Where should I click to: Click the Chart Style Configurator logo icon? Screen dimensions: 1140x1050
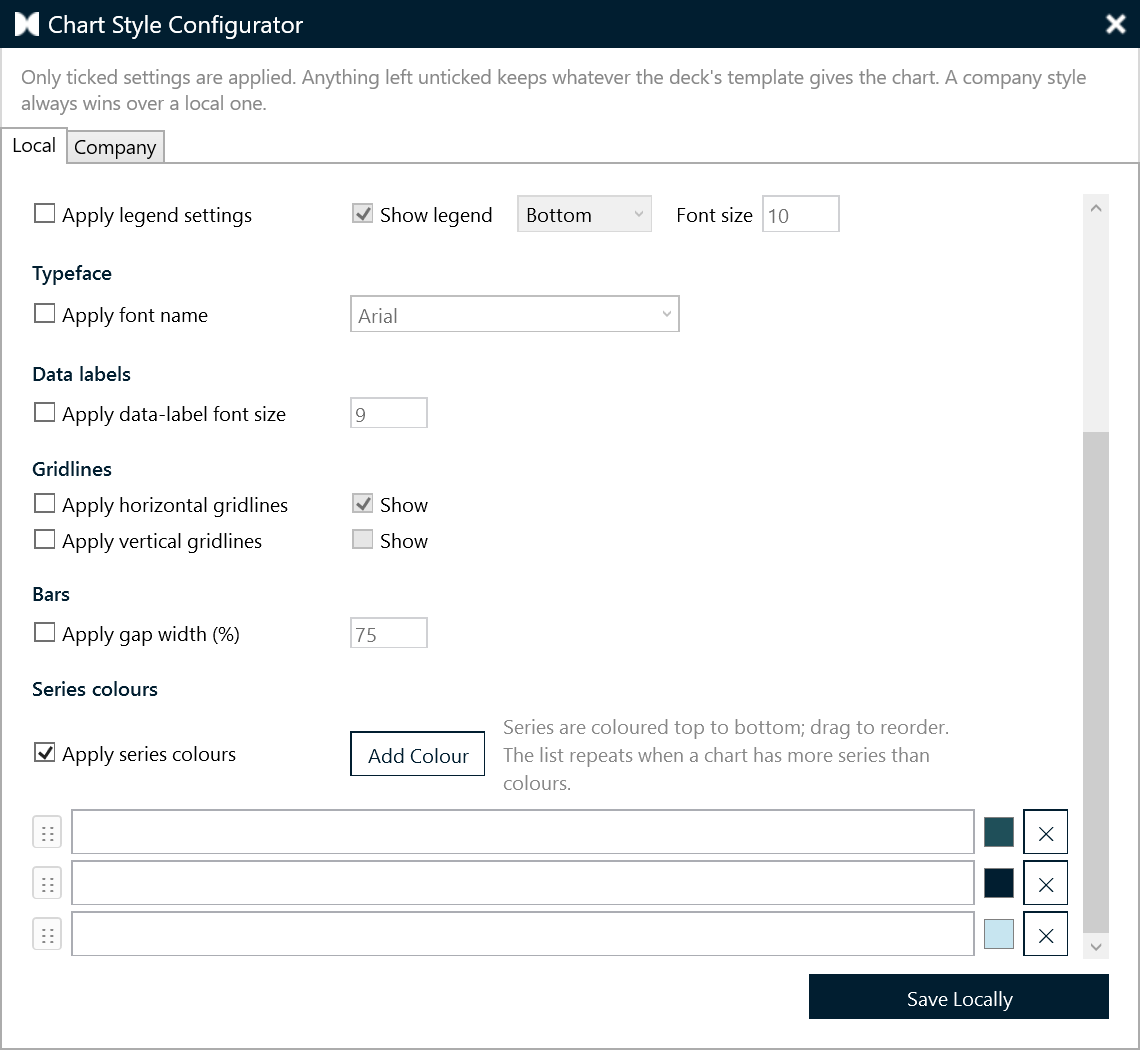[x=27, y=24]
